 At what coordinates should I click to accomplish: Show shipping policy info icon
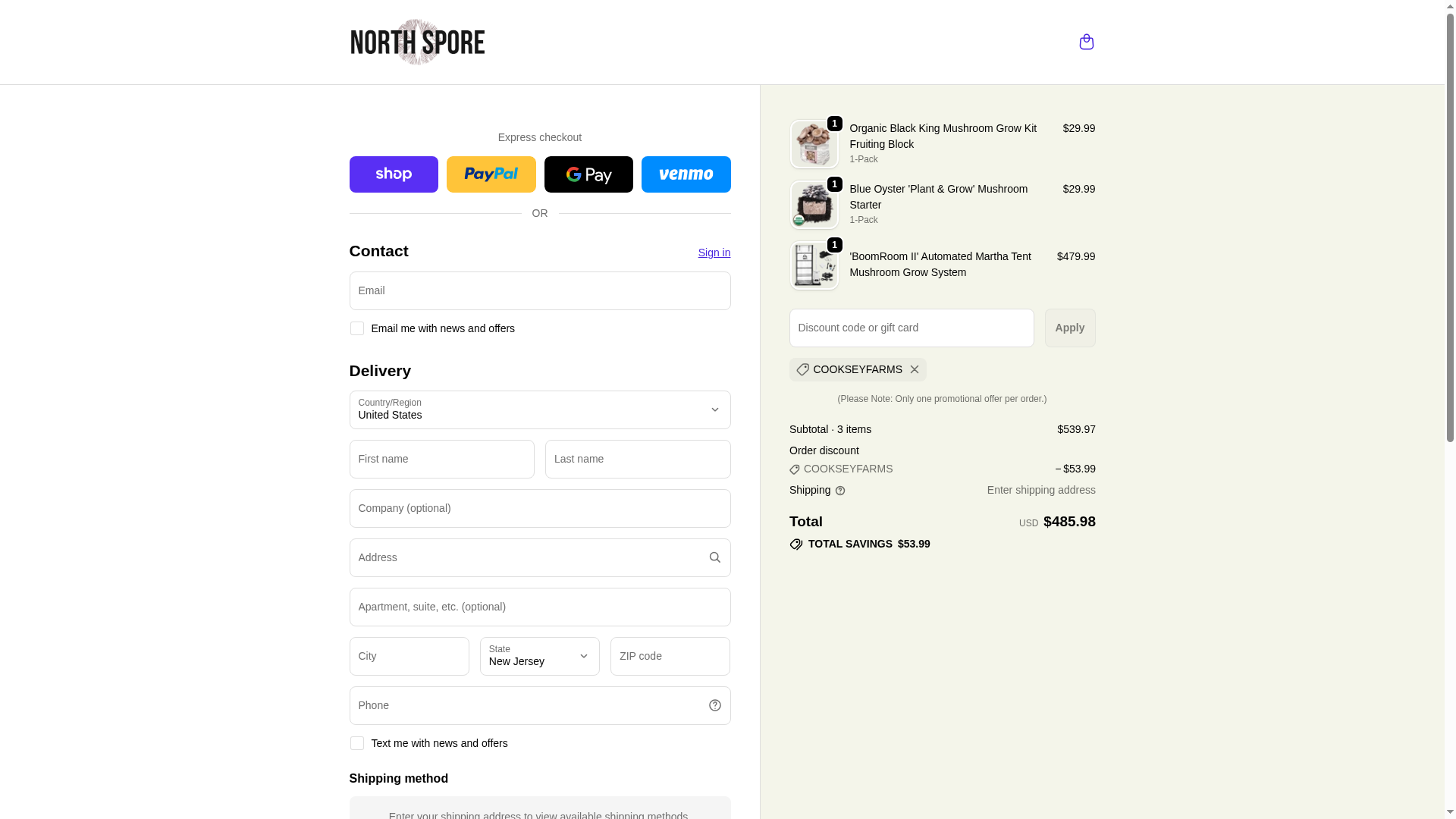pos(840,491)
